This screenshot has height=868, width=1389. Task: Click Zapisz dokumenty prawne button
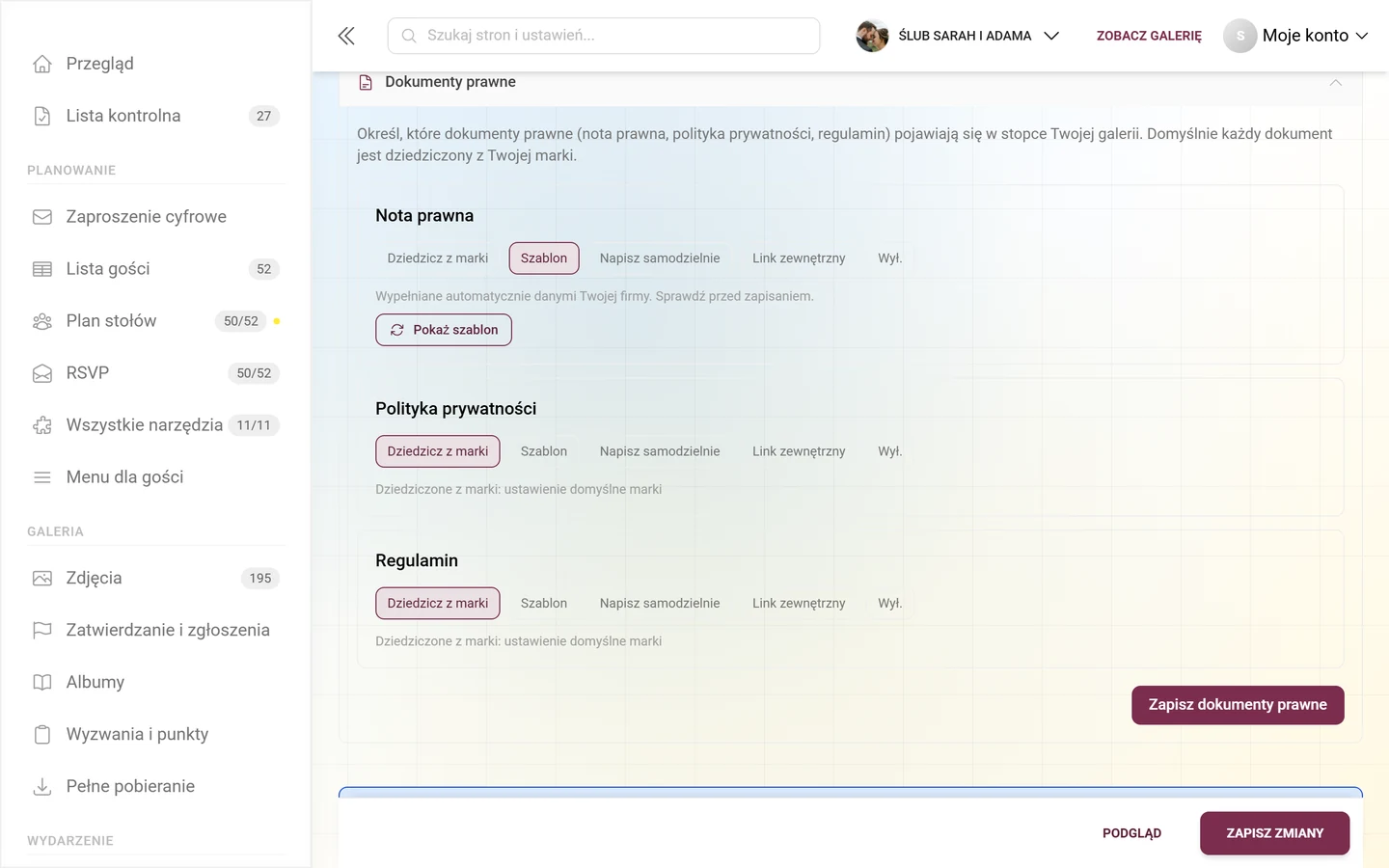(1238, 705)
